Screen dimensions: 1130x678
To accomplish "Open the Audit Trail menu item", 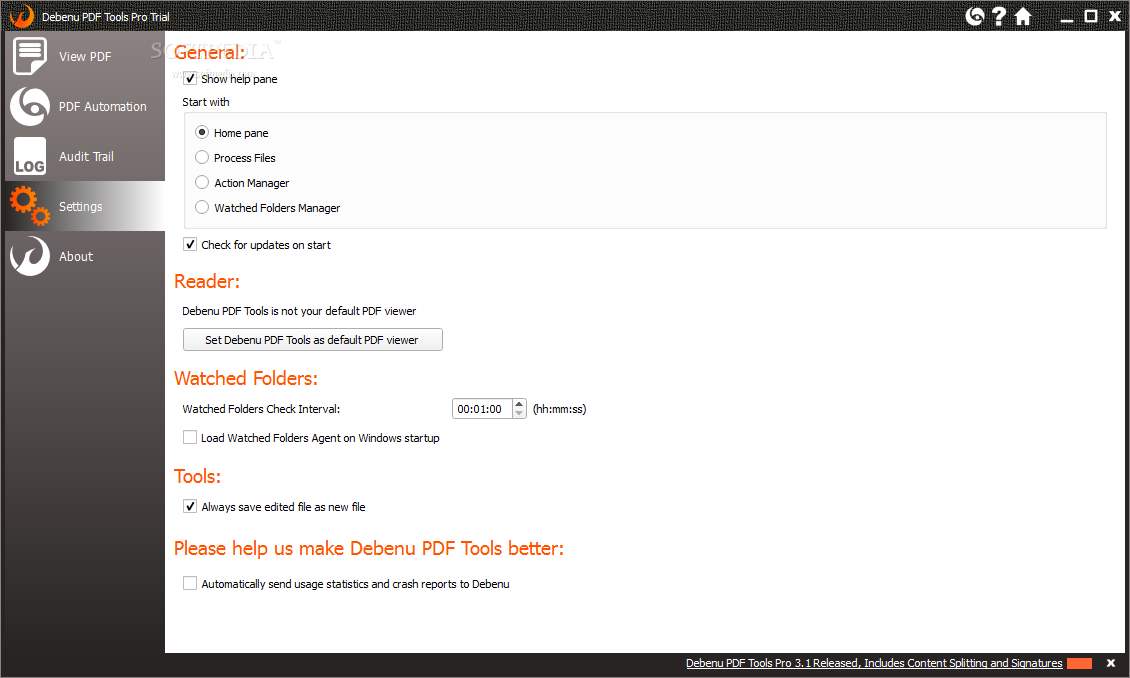I will [85, 156].
